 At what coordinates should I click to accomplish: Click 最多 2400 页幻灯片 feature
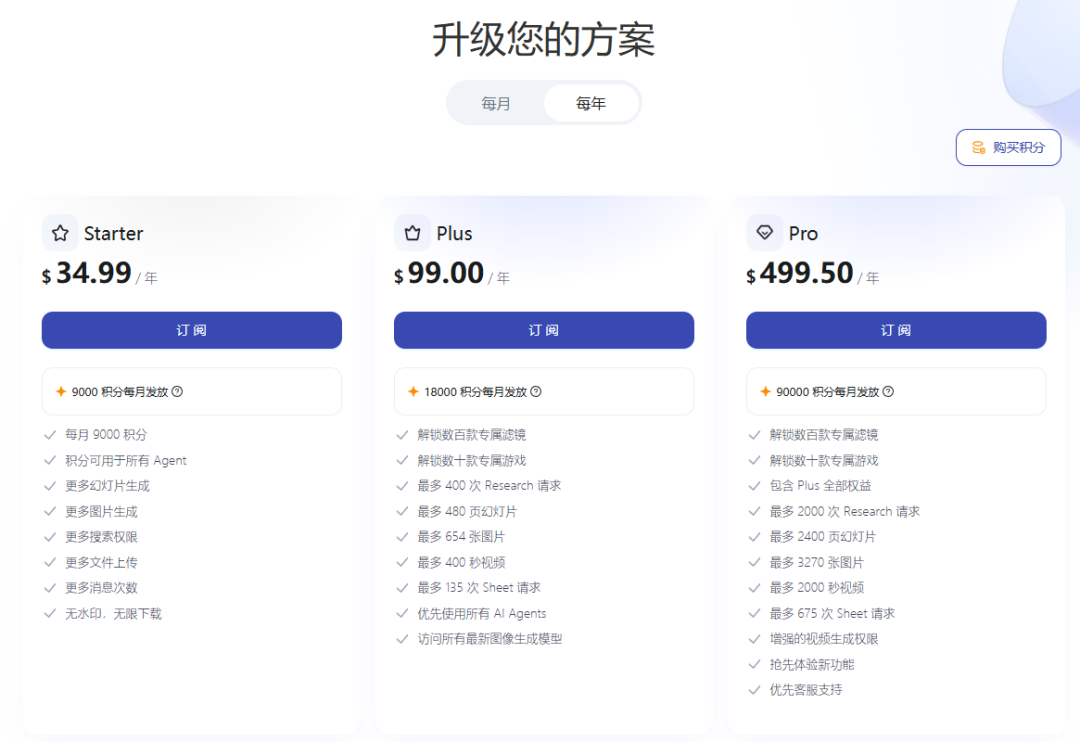pyautogui.click(x=822, y=537)
